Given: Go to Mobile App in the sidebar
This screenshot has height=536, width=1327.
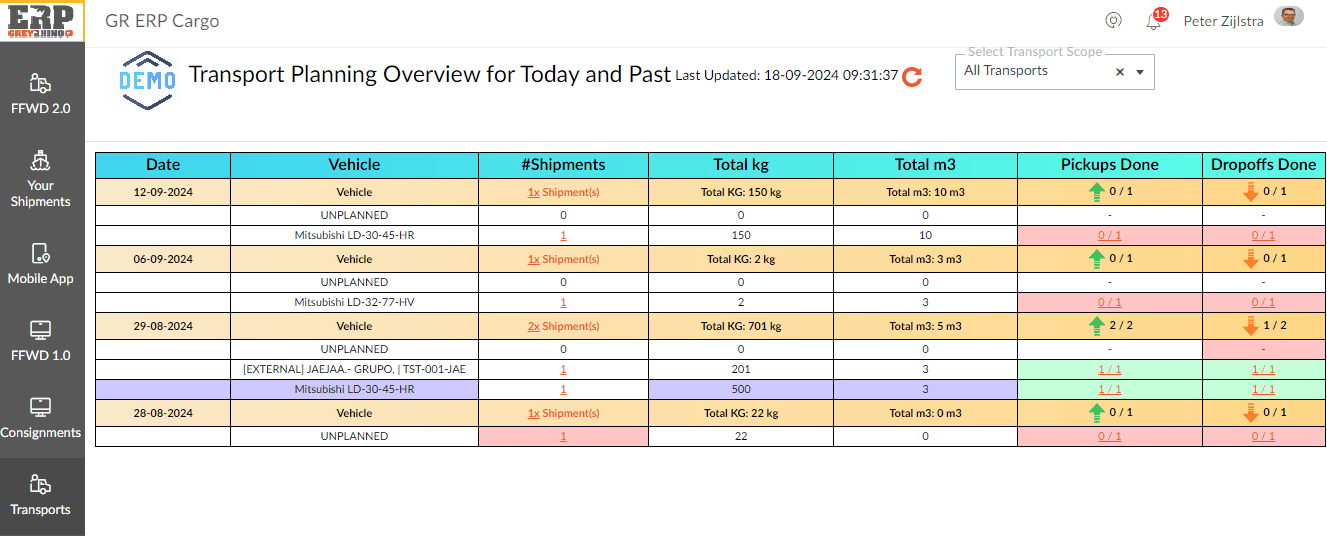Looking at the screenshot, I should (x=41, y=264).
